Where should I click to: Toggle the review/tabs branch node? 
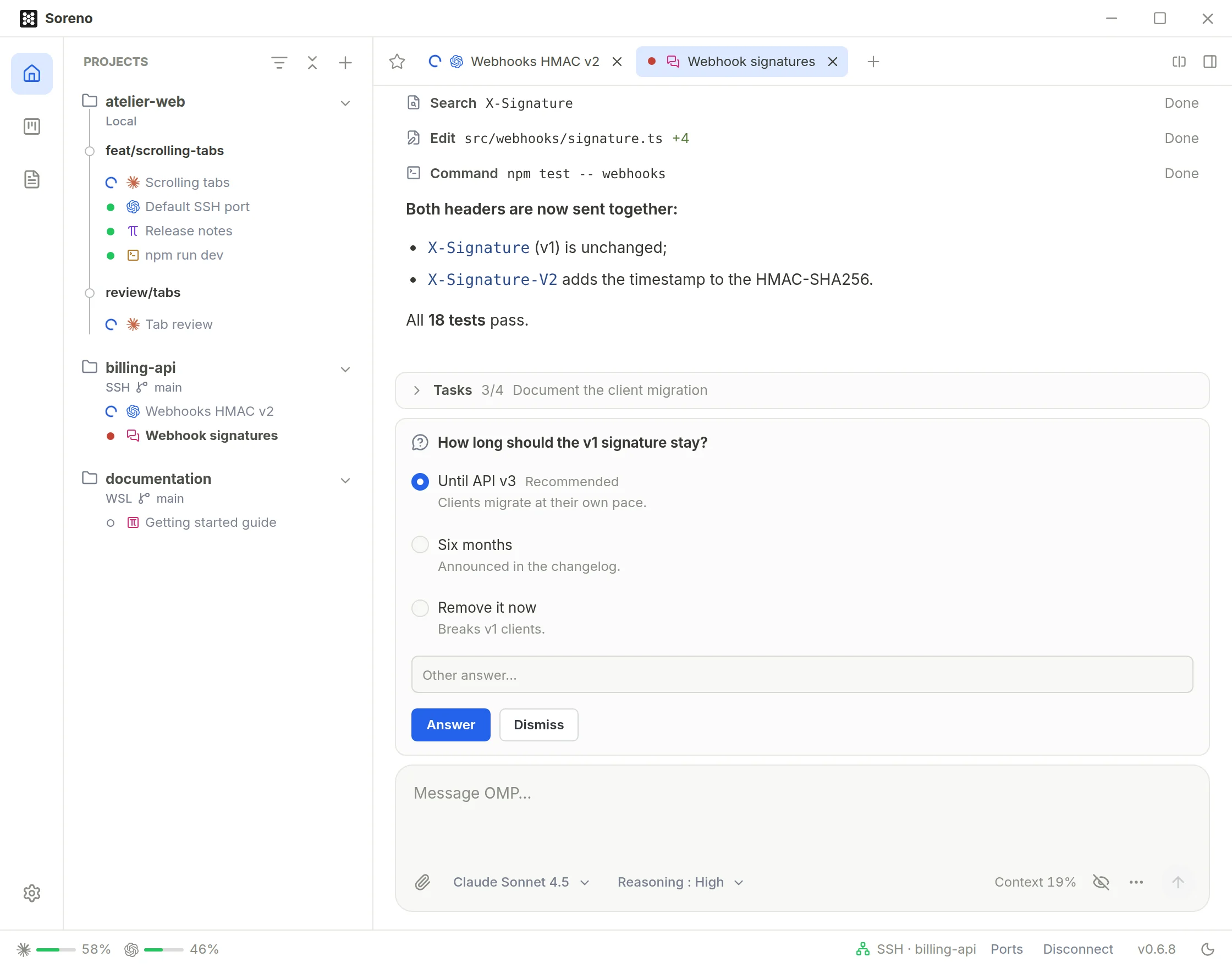click(90, 293)
